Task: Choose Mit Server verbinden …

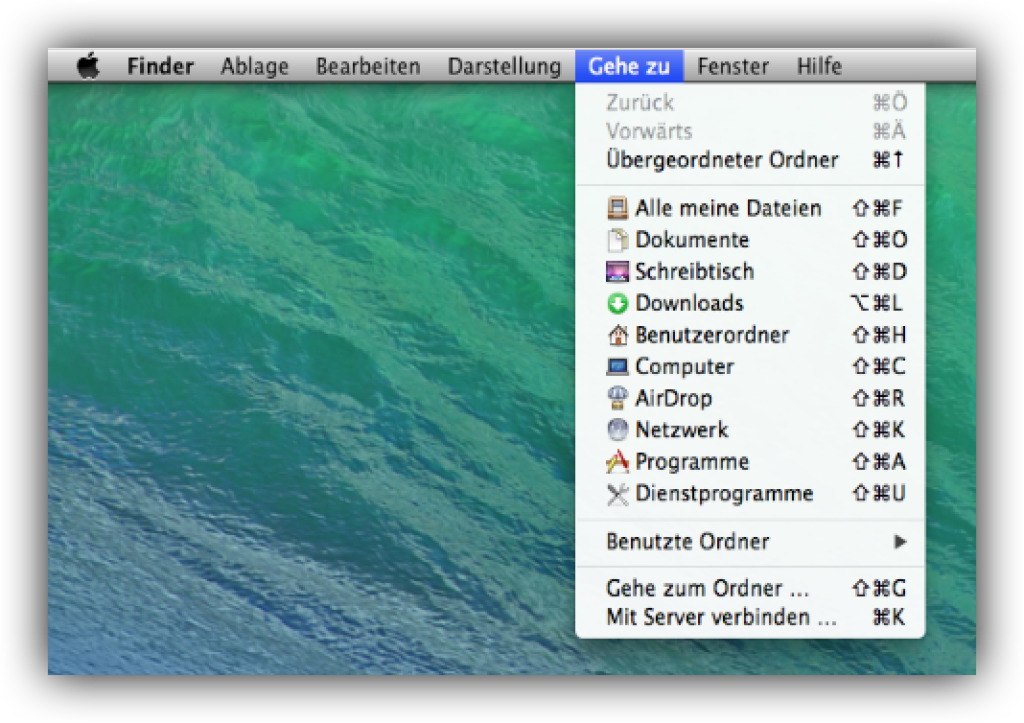Action: click(750, 617)
